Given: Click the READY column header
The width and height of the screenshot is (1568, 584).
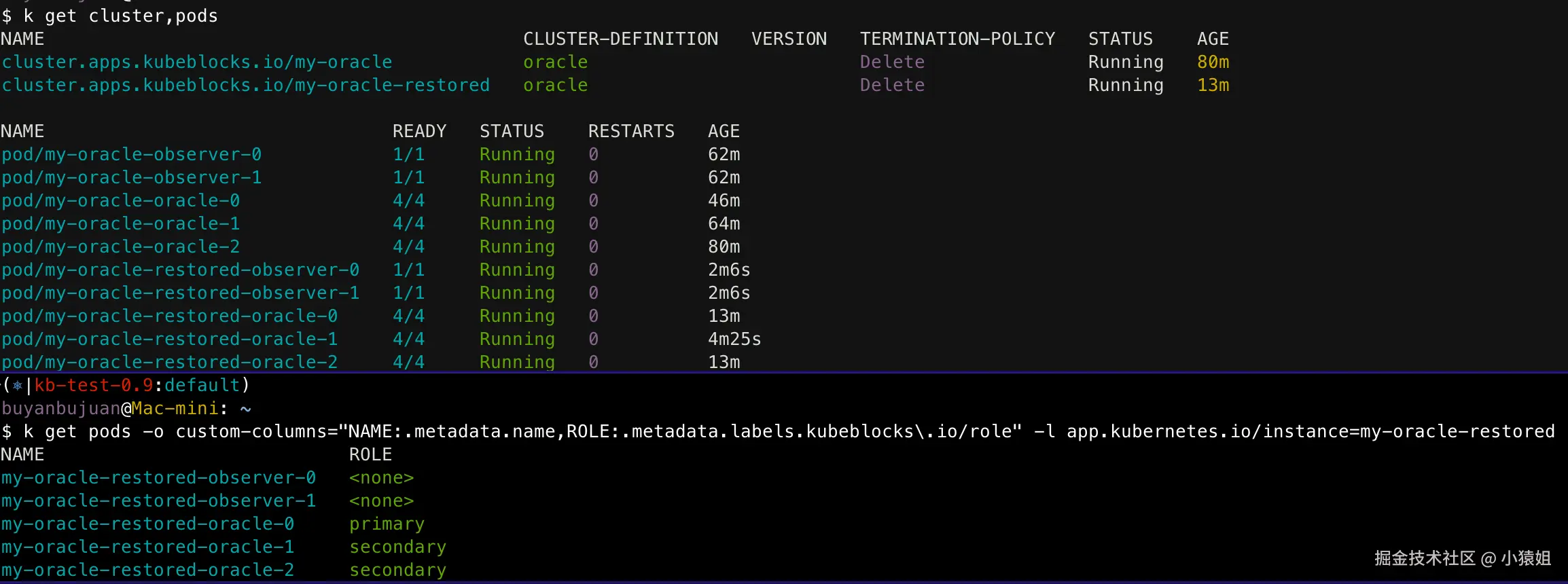Looking at the screenshot, I should (x=419, y=132).
